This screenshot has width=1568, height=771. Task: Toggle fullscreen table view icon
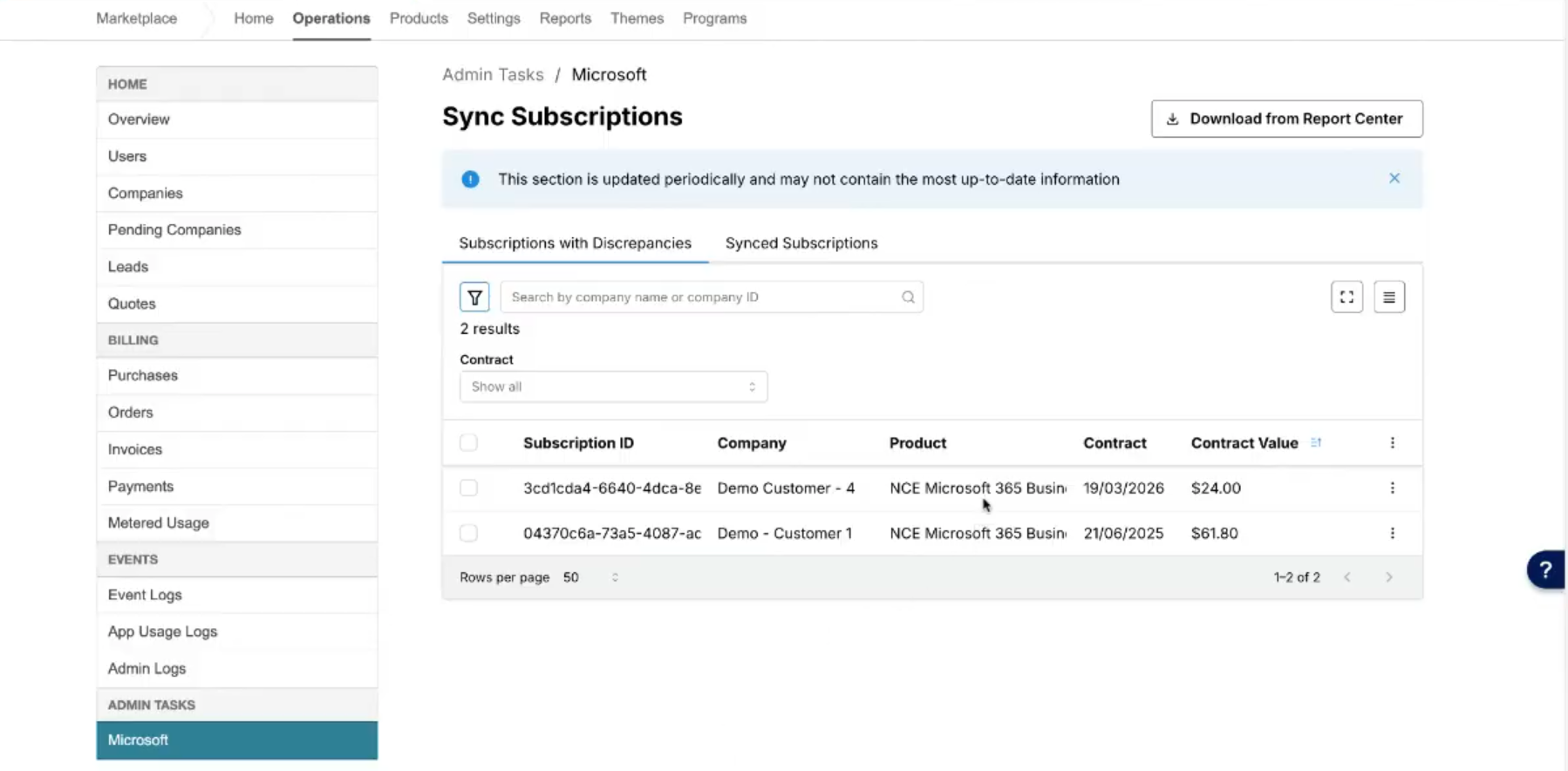[x=1346, y=297]
